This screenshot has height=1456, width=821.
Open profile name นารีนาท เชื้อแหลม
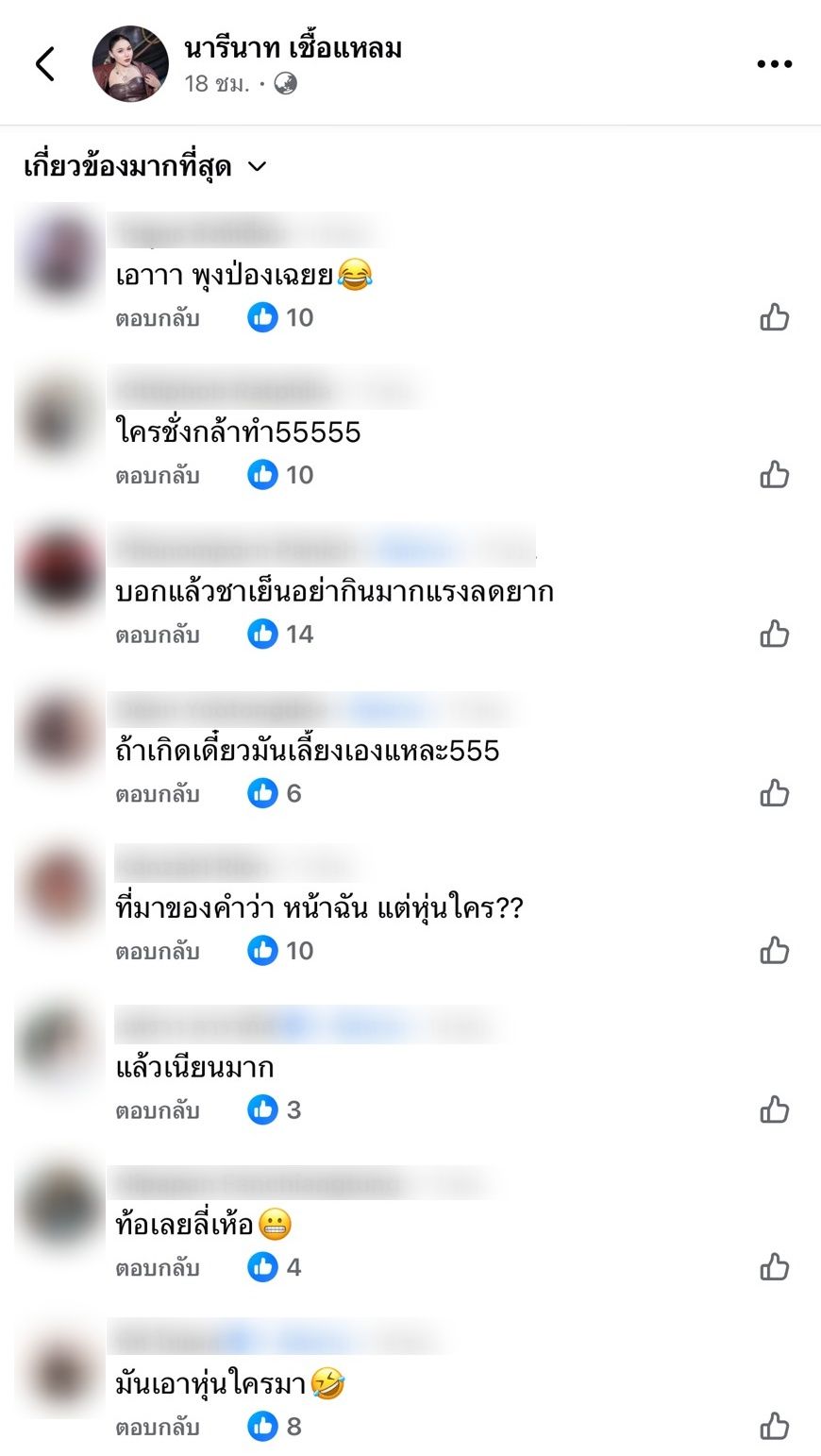(x=293, y=48)
